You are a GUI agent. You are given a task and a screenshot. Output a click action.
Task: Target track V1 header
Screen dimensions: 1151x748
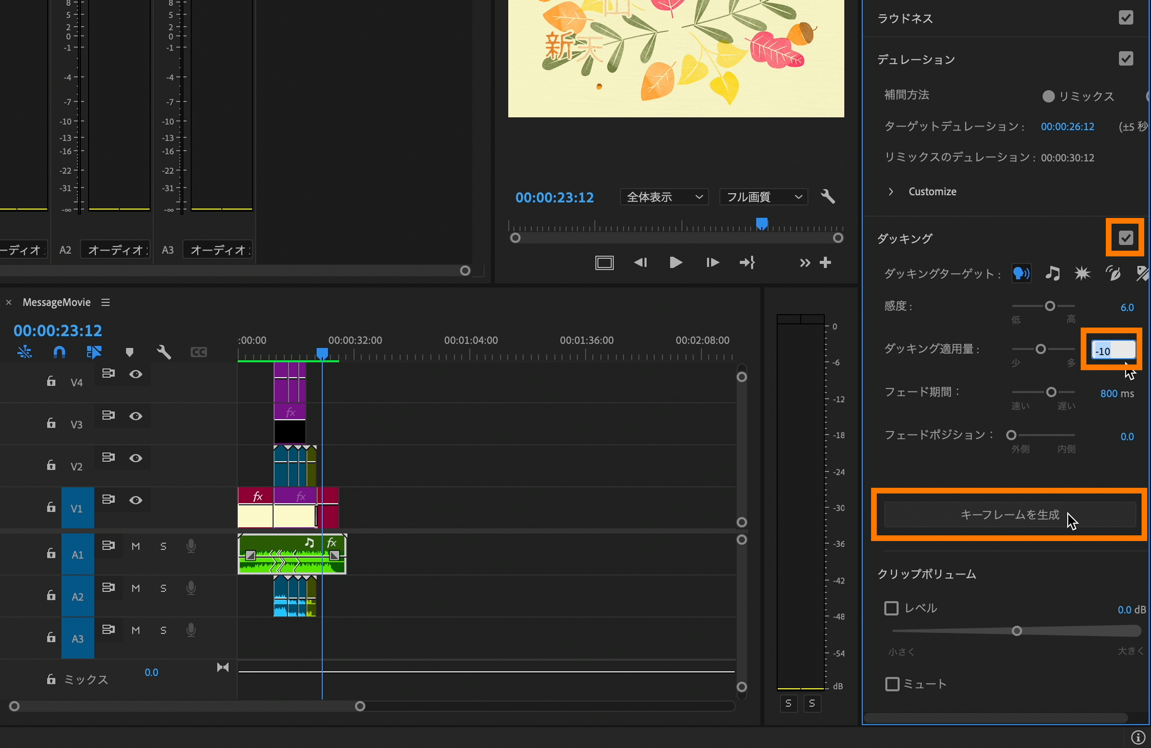click(77, 508)
